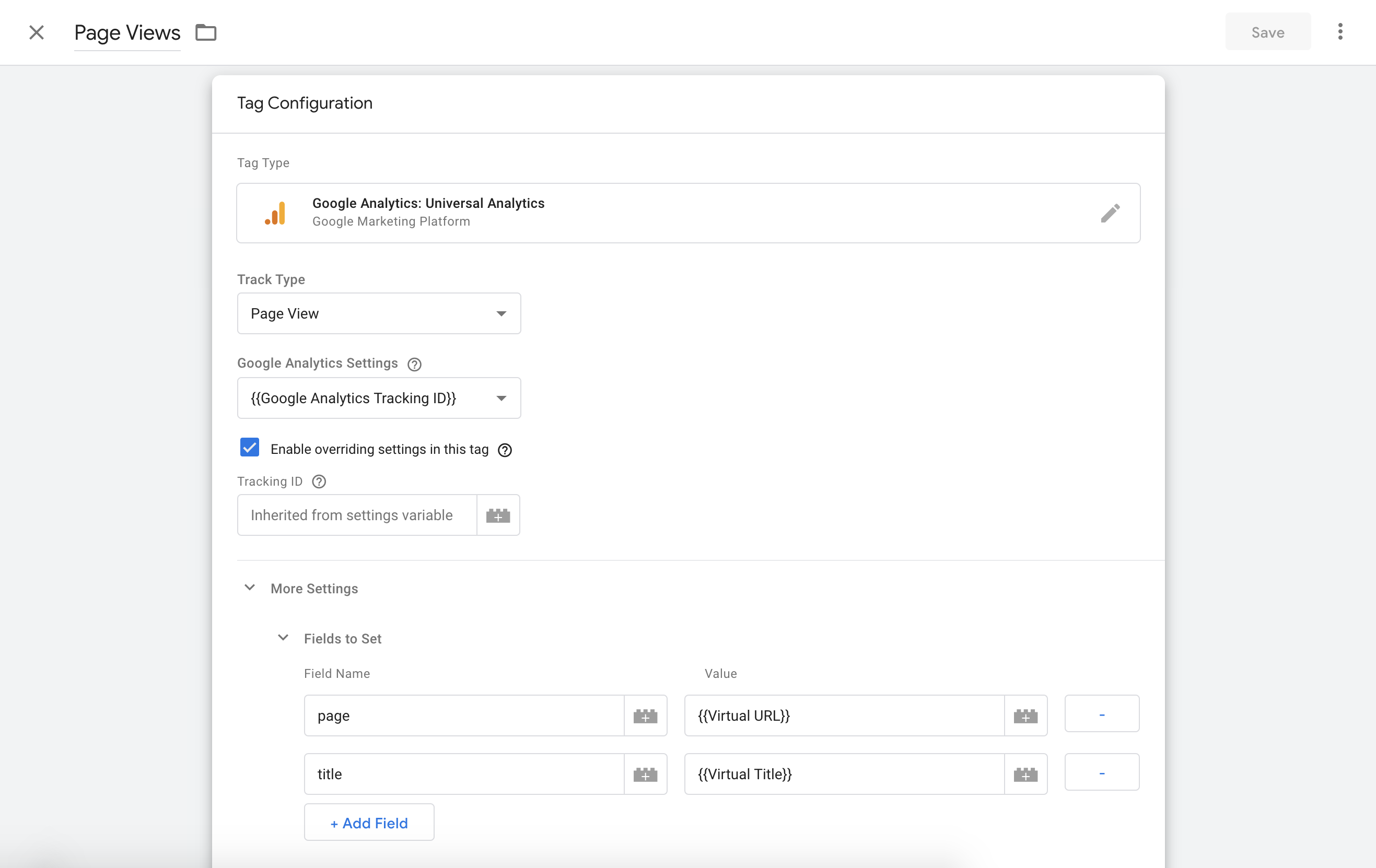Click the Tag Configuration heading
Viewport: 1376px width, 868px height.
pos(305,103)
